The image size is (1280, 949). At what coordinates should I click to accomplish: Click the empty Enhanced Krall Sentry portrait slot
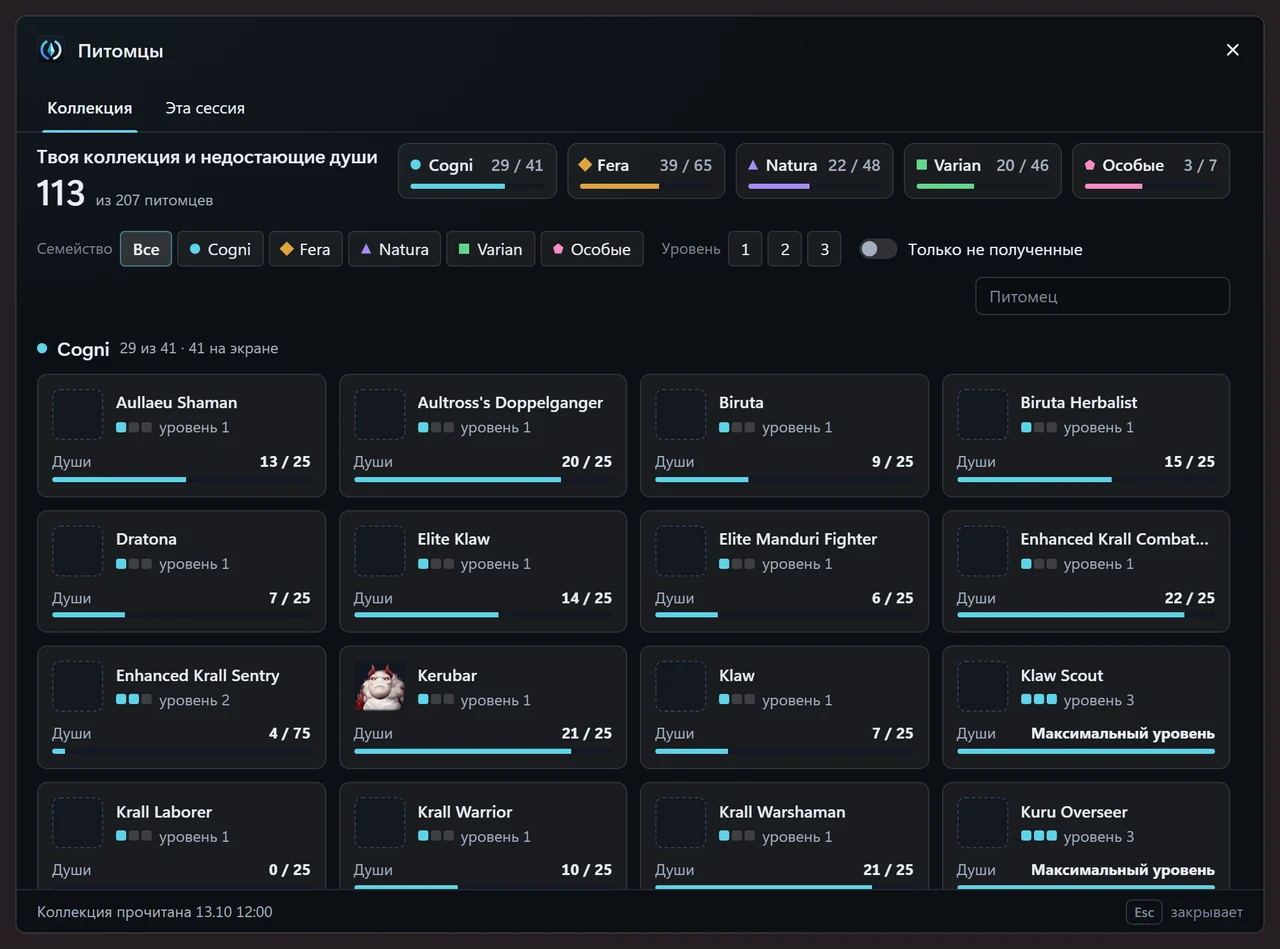click(x=78, y=687)
